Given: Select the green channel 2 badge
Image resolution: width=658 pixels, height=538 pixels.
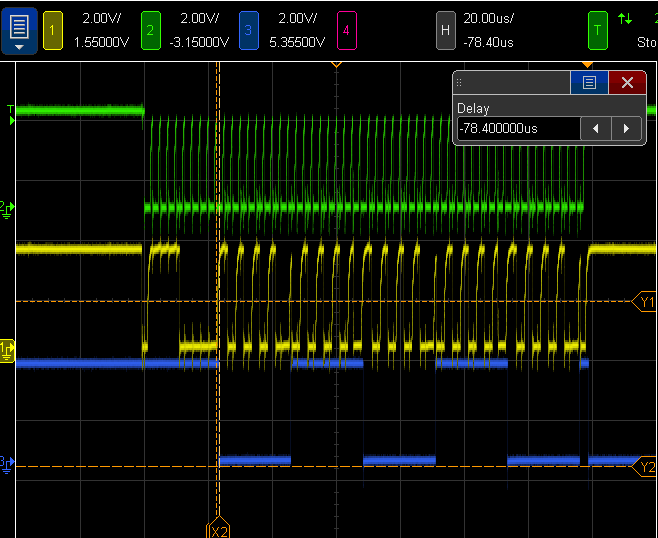Looking at the screenshot, I should [x=150, y=30].
